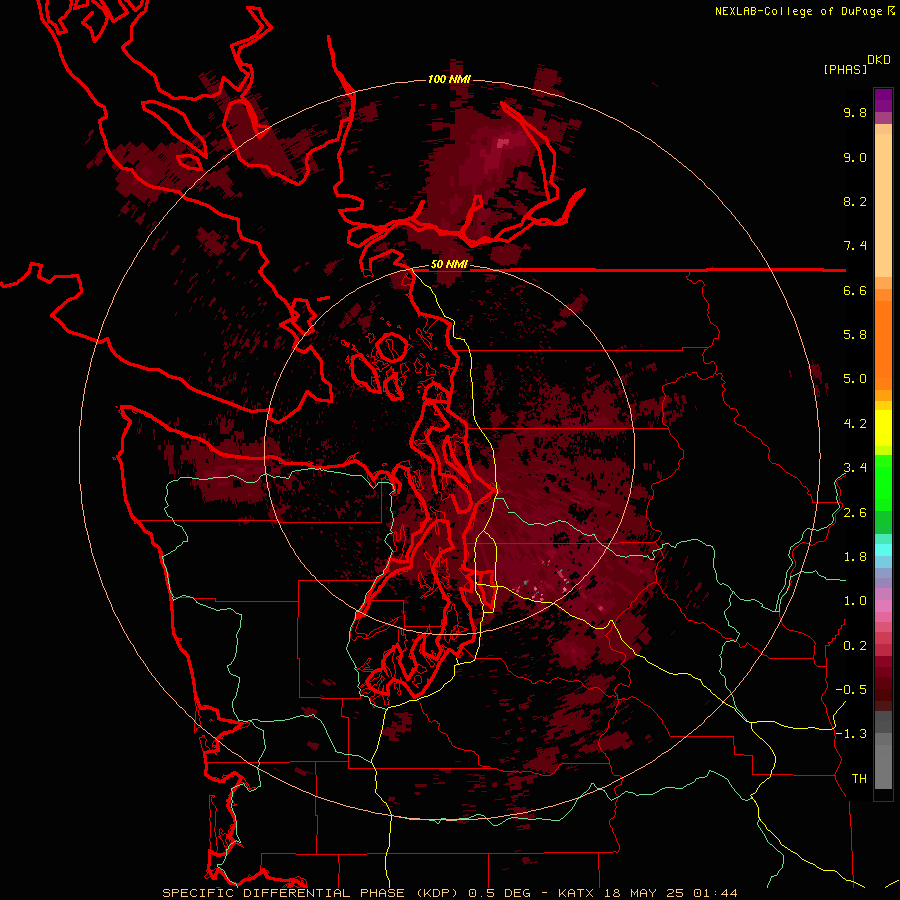Select the 8.2 legend value
The image size is (900, 900).
pos(855,201)
